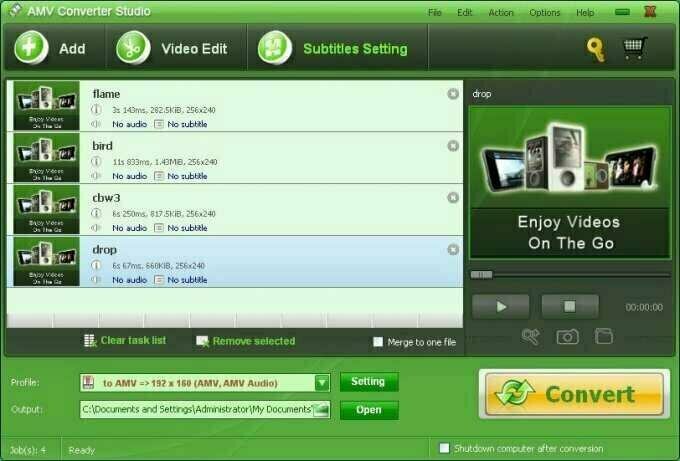The image size is (680, 461).
Task: Click the 'flame' file name
Action: pos(106,94)
